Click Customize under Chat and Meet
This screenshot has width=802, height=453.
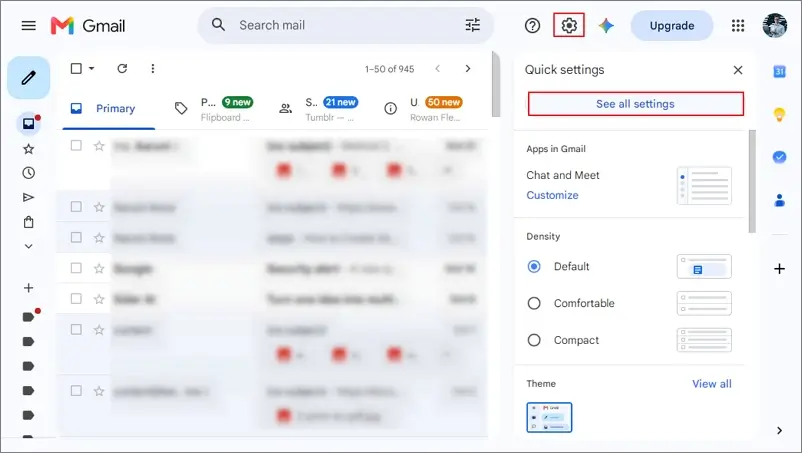coord(552,195)
